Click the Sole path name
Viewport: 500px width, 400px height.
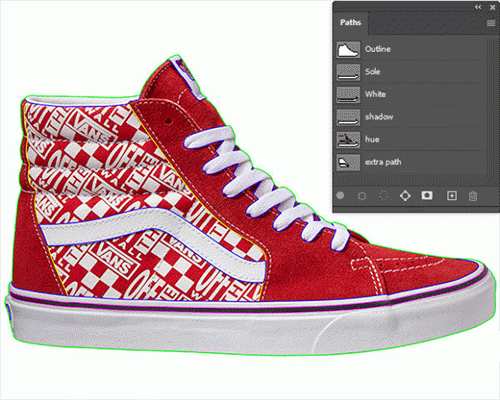pyautogui.click(x=372, y=72)
